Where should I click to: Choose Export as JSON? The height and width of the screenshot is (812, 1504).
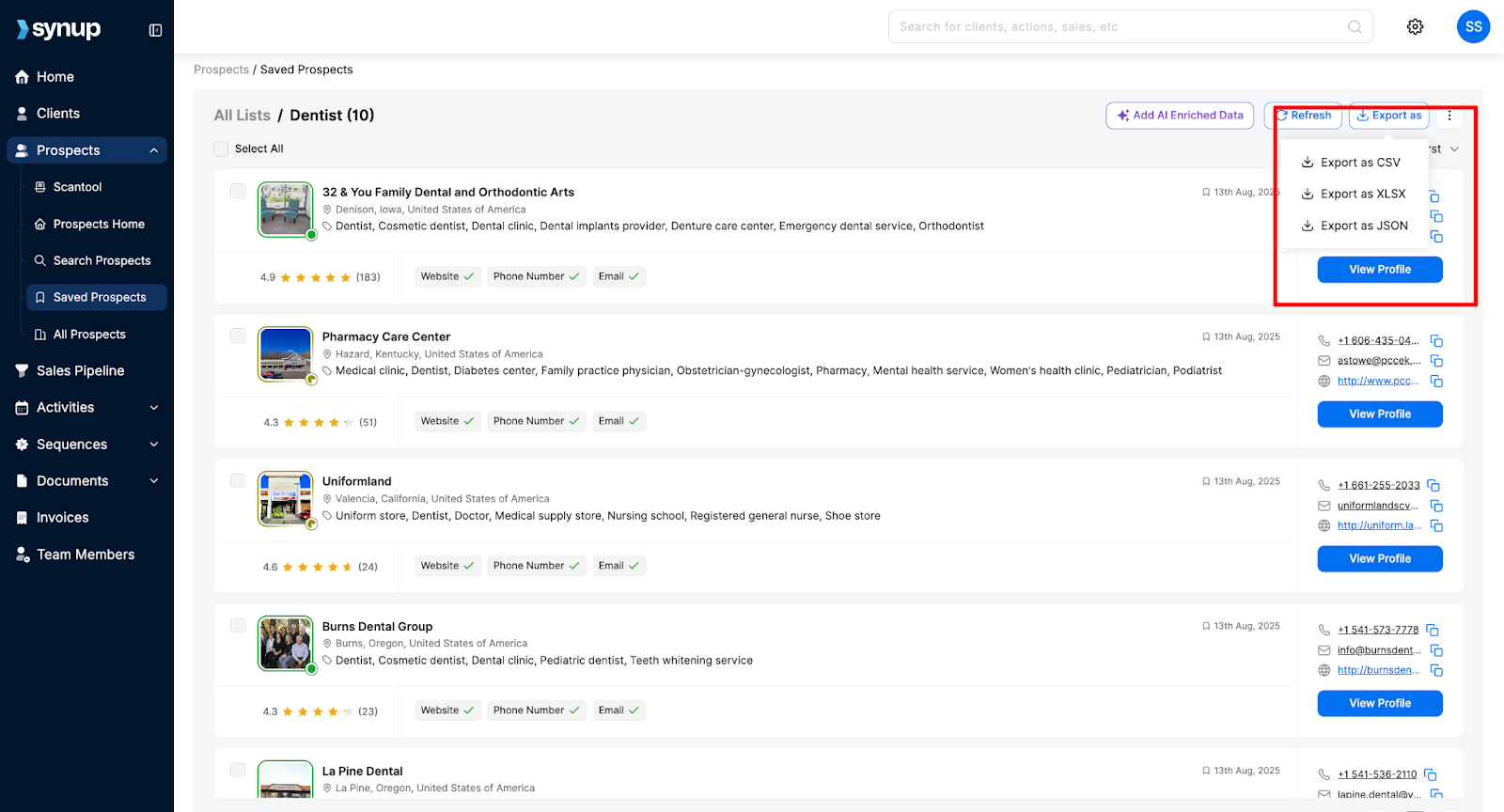(1354, 226)
